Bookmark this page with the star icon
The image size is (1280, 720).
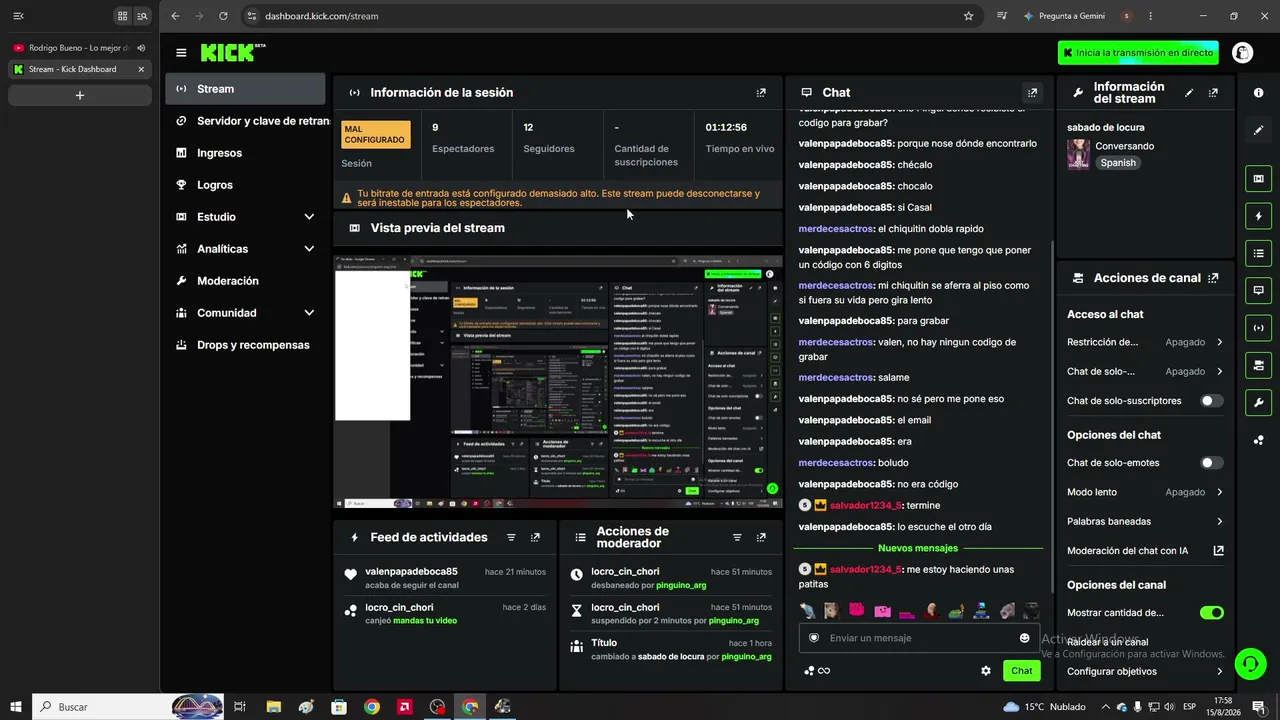coord(968,16)
